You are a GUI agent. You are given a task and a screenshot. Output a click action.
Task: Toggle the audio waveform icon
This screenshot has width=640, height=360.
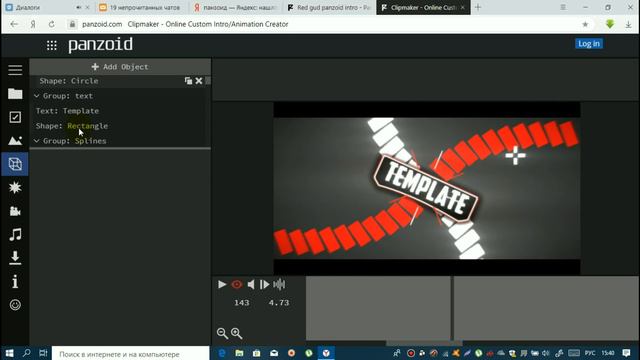coord(279,284)
